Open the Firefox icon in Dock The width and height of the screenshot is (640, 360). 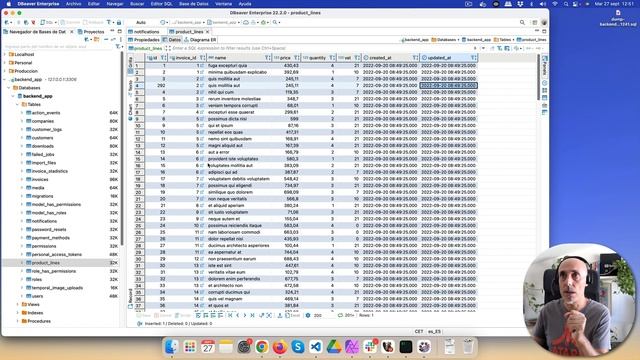(280, 347)
